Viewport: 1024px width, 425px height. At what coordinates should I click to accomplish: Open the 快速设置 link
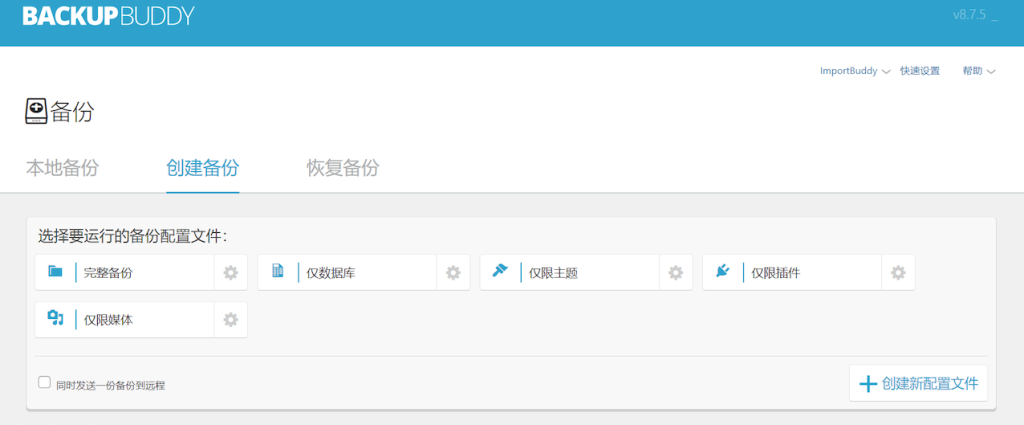point(919,71)
